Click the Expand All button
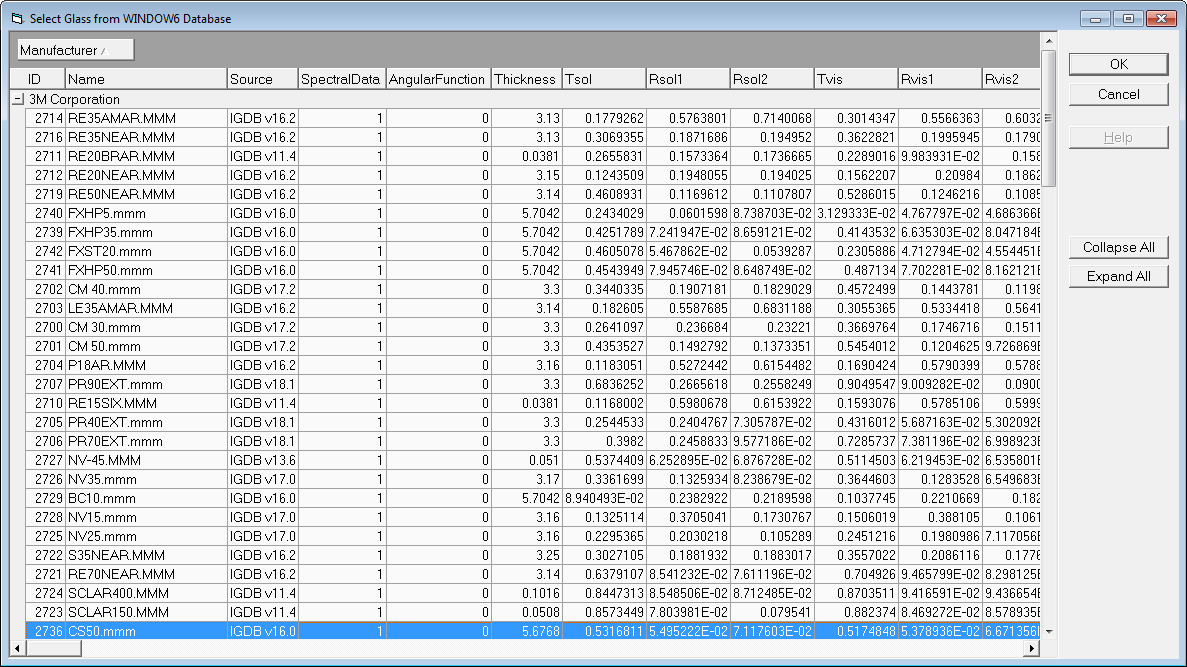1187x667 pixels. pos(1118,276)
